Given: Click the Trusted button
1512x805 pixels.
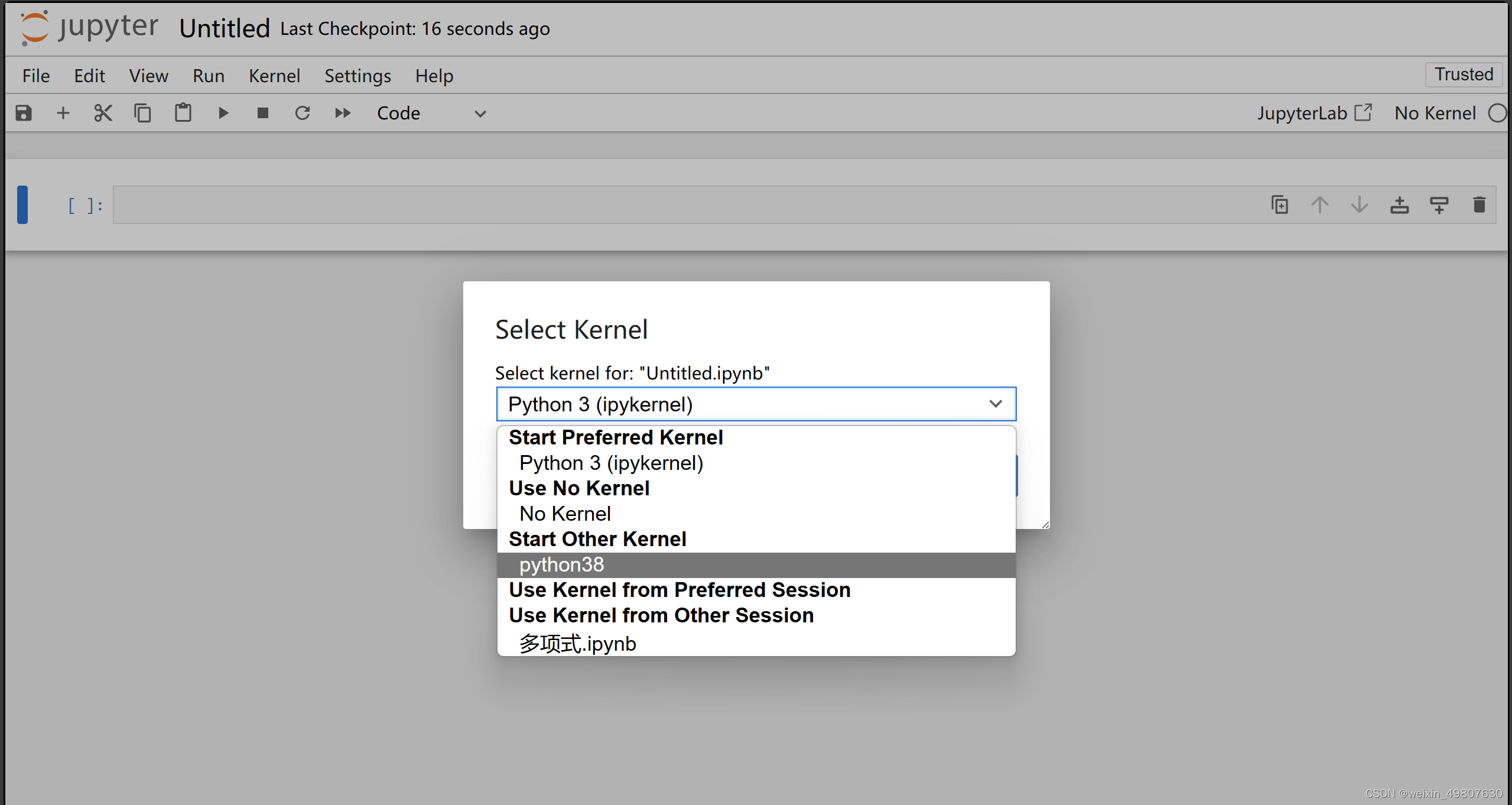Looking at the screenshot, I should pyautogui.click(x=1463, y=74).
